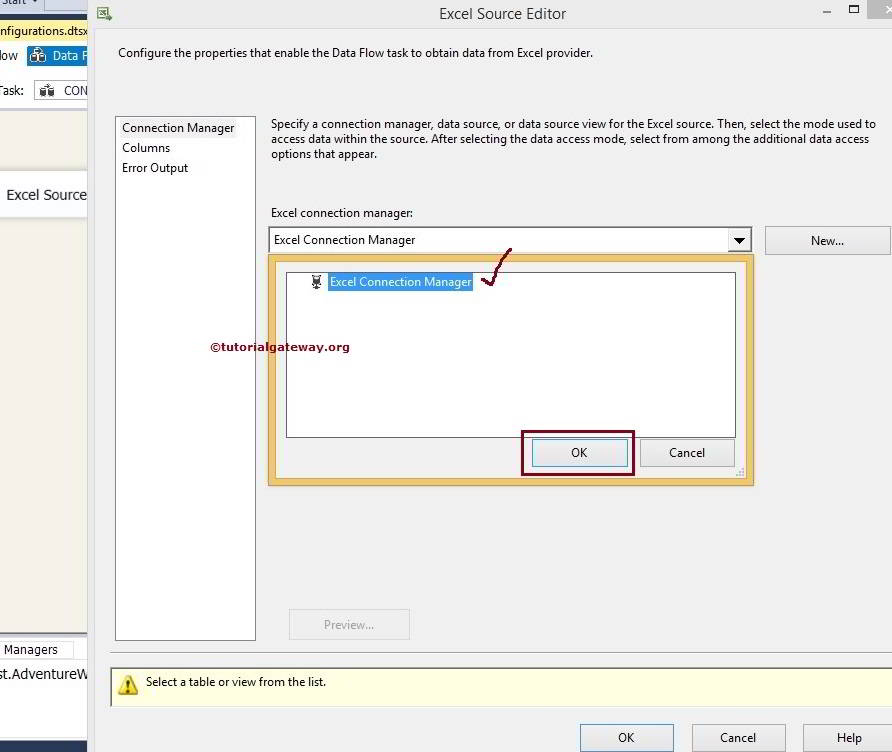
Task: Select the st.AdventureWorks connection manager entry
Action: (42, 674)
